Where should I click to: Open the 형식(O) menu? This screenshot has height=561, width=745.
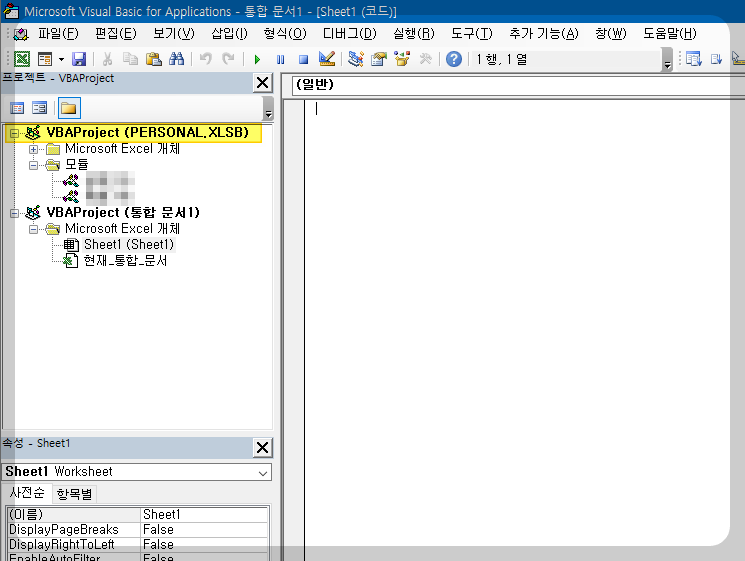[x=285, y=33]
